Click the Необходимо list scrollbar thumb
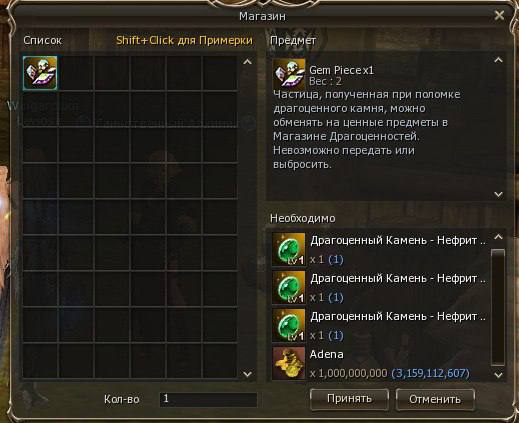This screenshot has width=519, height=423. pos(498,307)
